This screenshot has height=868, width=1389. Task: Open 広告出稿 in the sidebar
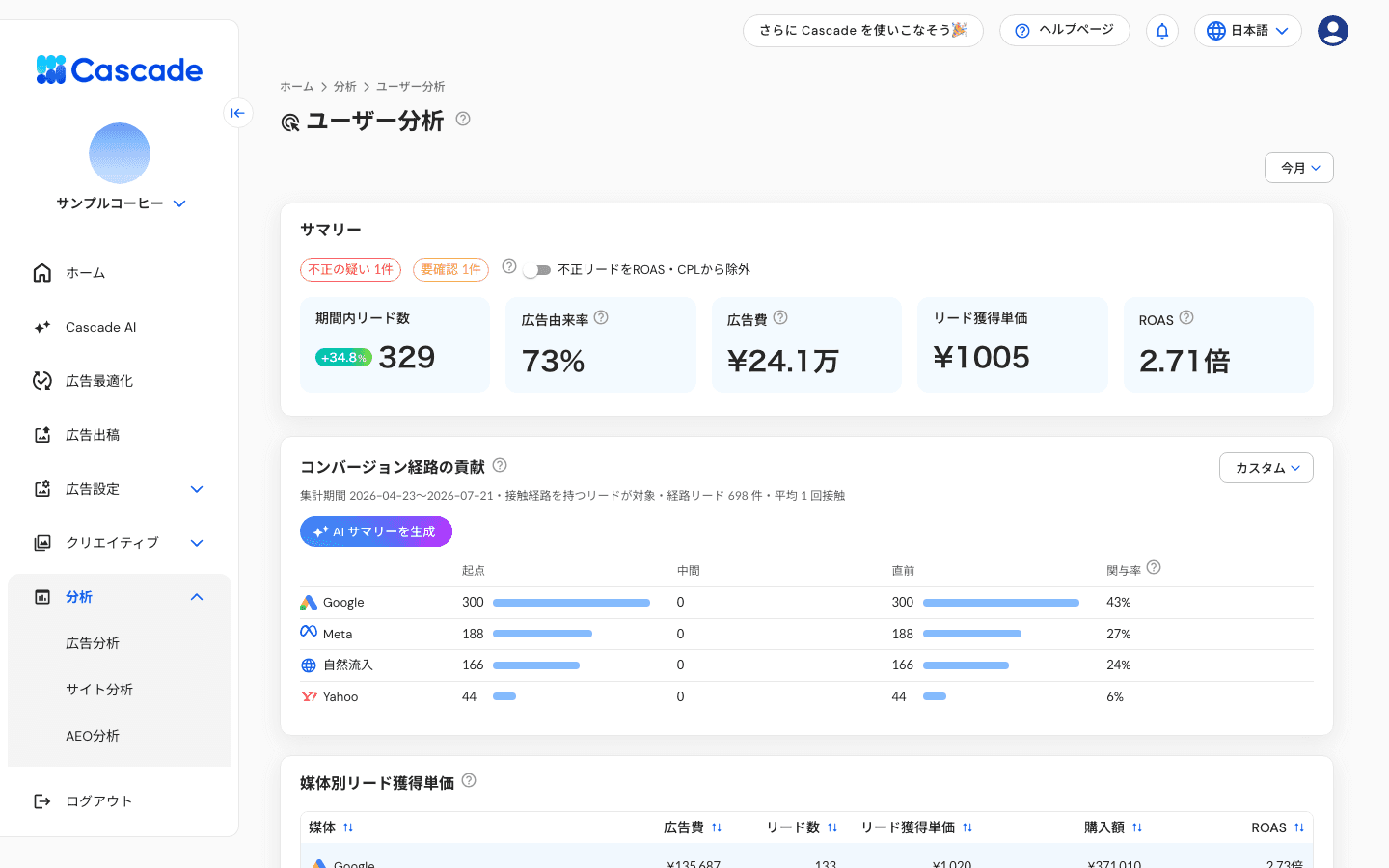120,435
